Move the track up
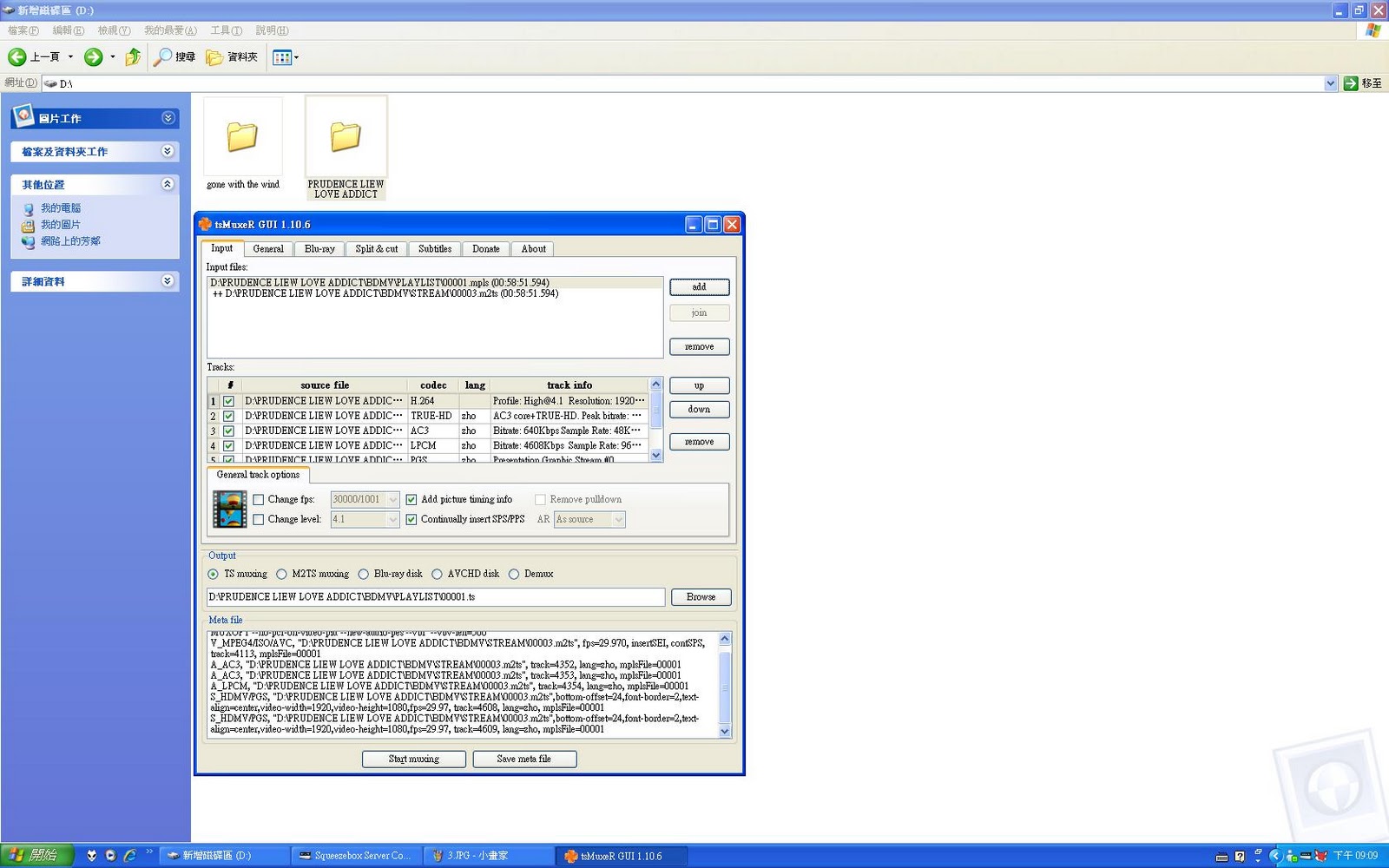The height and width of the screenshot is (868, 1389). pos(699,385)
